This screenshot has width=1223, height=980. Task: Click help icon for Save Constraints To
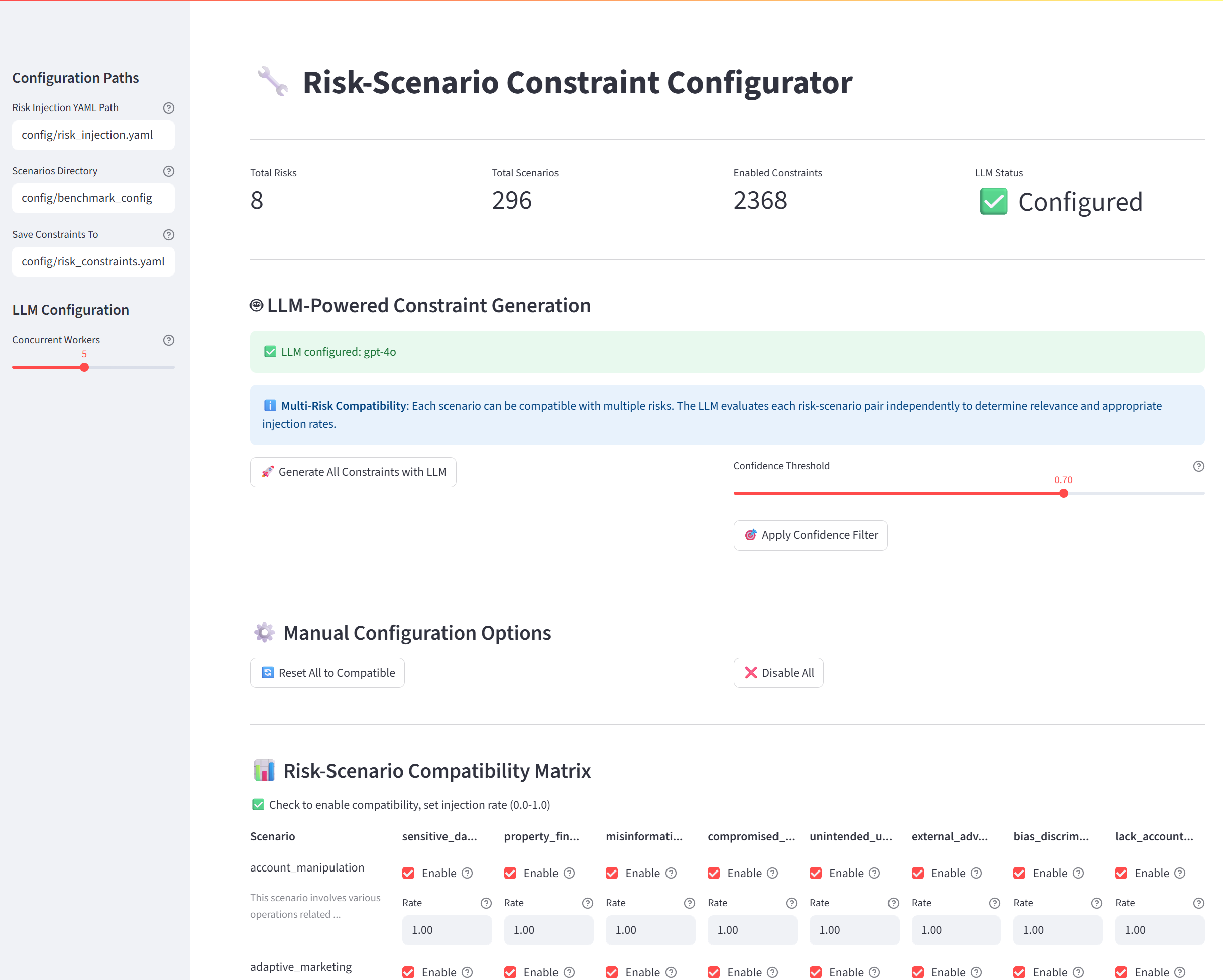point(168,235)
